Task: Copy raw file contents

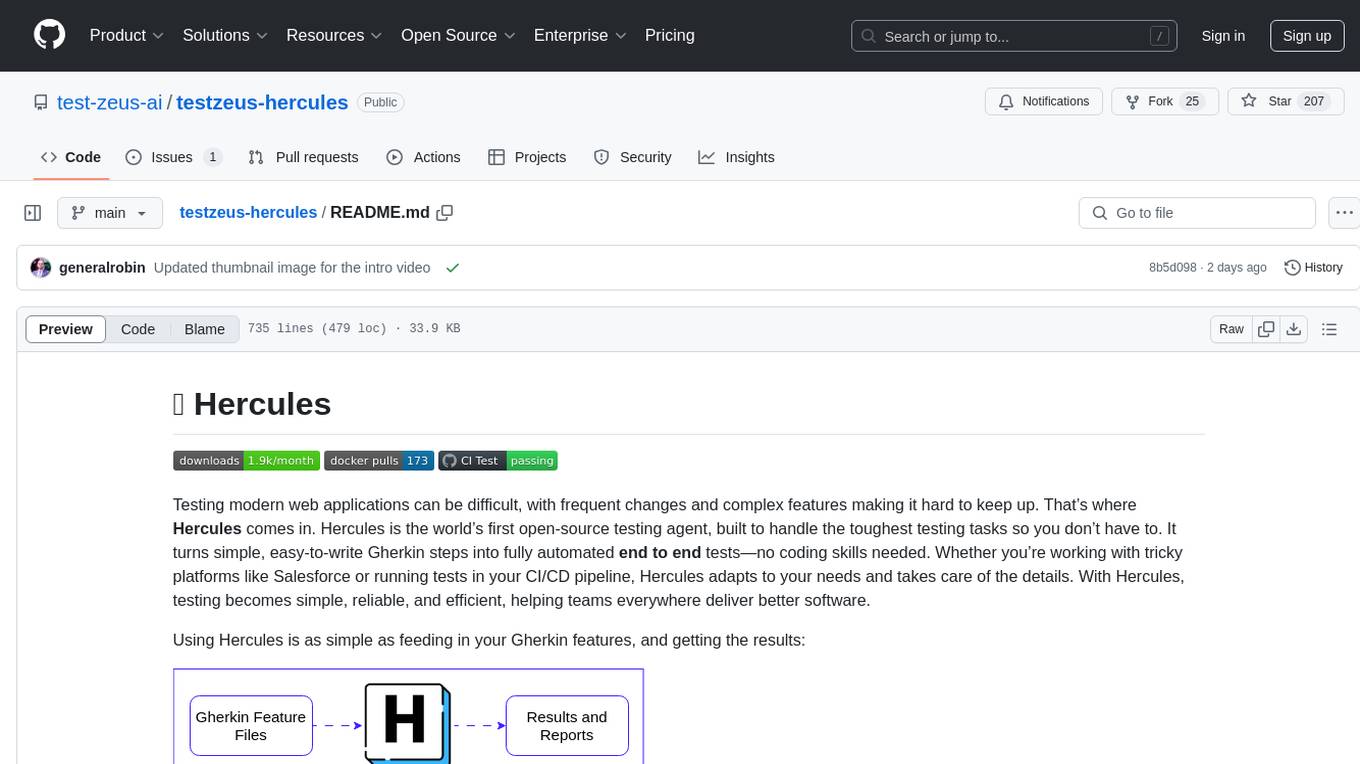Action: [1266, 329]
